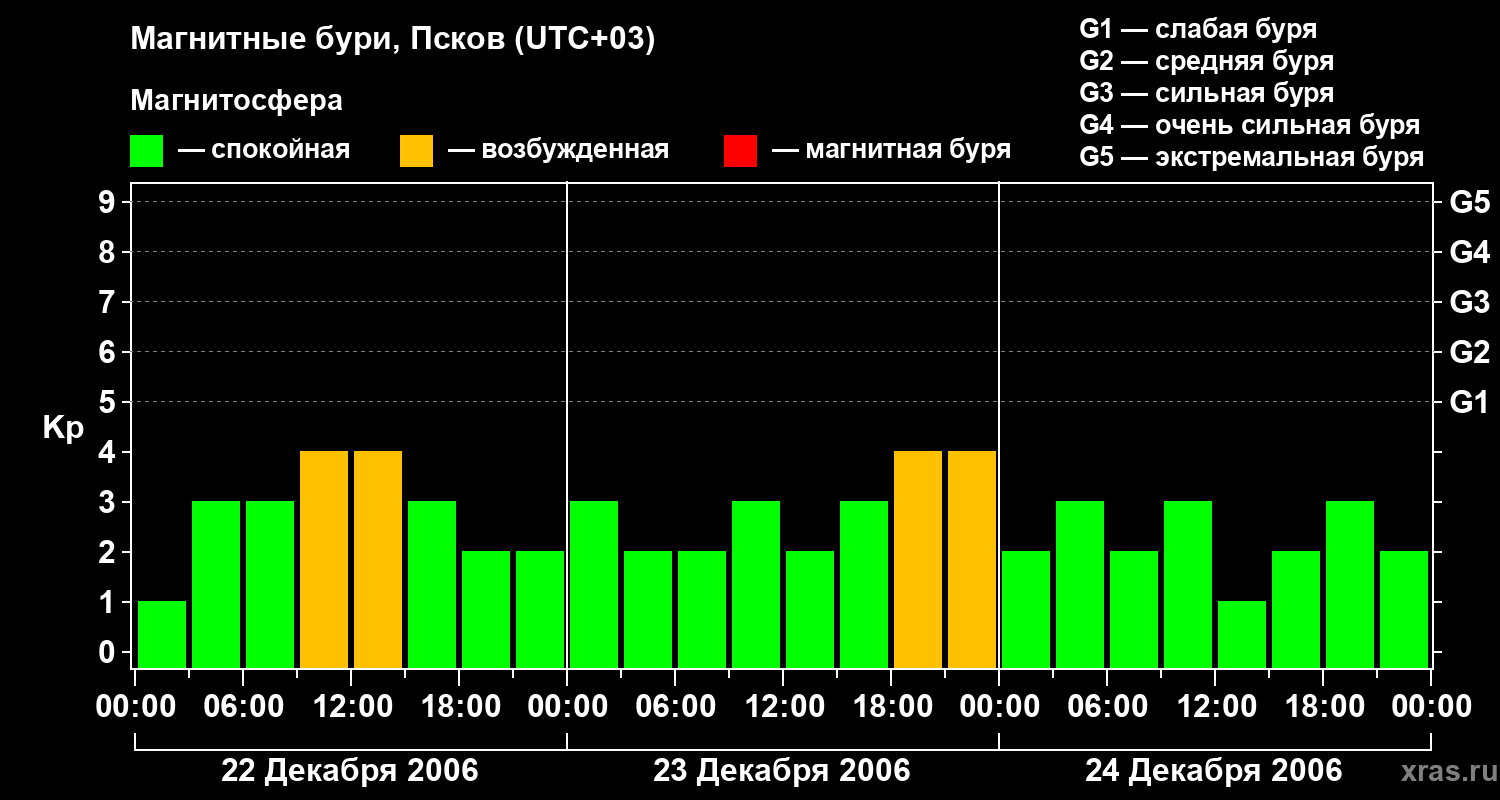Image resolution: width=1500 pixels, height=800 pixels.
Task: Click the '06:00' time label for 23 Декабря
Action: [x=675, y=707]
